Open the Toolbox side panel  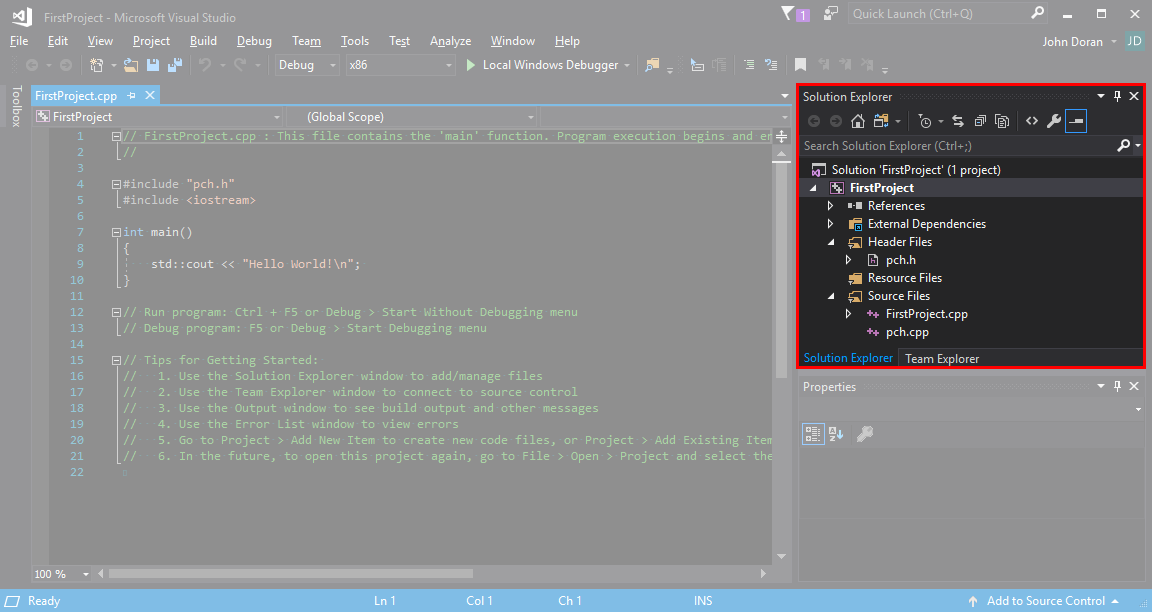[16, 107]
